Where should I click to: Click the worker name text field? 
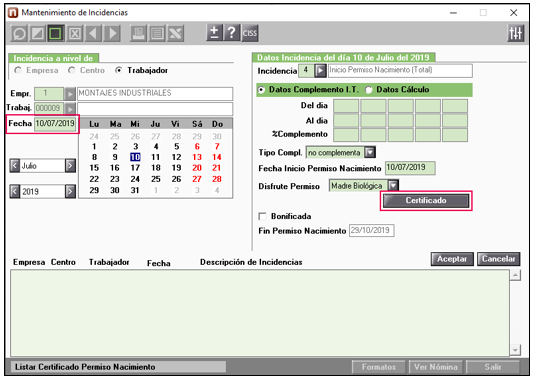pyautogui.click(x=155, y=109)
